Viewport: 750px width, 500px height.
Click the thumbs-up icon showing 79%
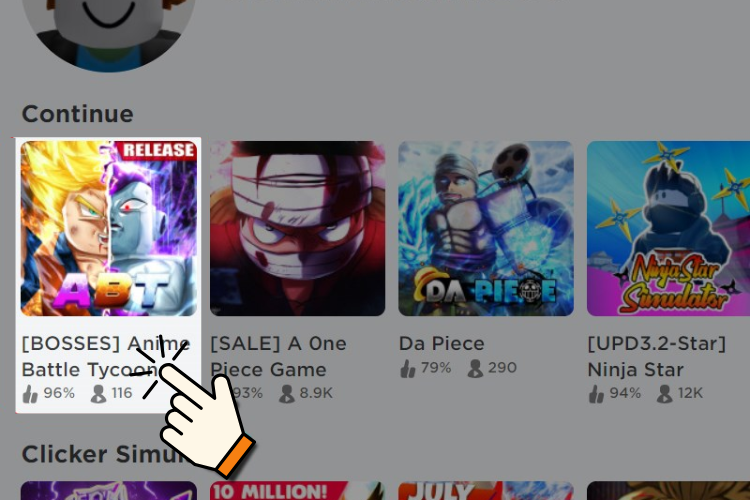(408, 368)
